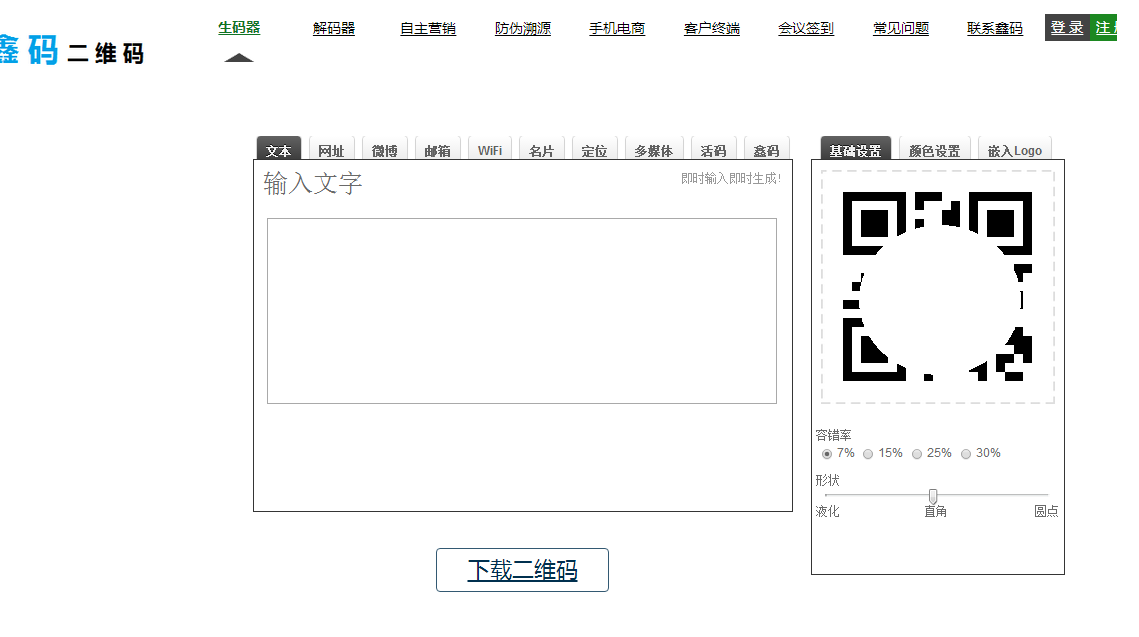Click the 下载二维码 download button
Image resolution: width=1139 pixels, height=637 pixels.
522,570
